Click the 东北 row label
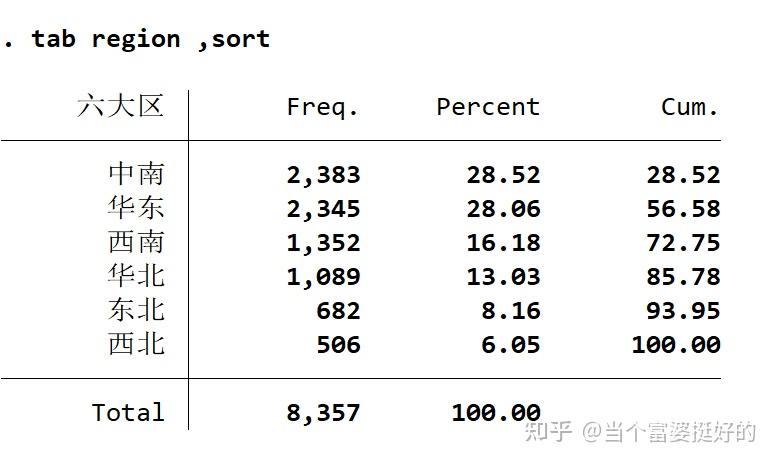Screen dimensions: 776x463 136,310
